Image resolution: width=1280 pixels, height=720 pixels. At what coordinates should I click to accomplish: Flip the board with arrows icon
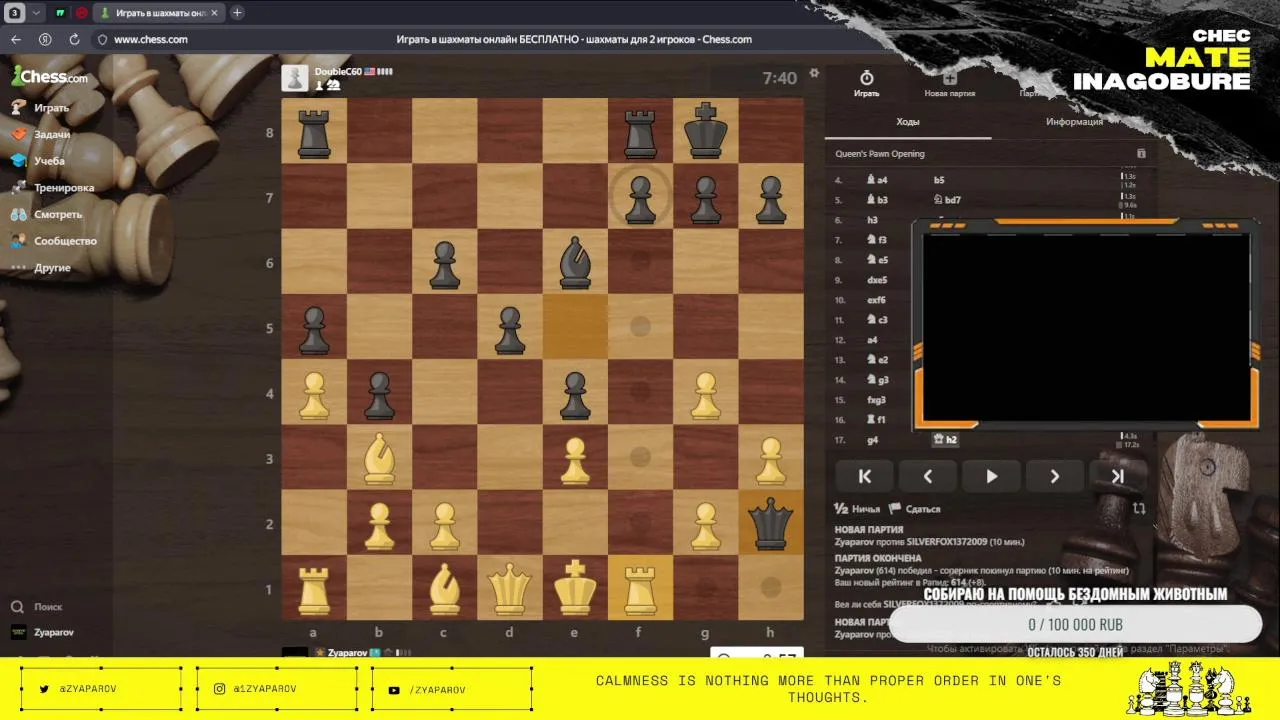click(x=1139, y=508)
